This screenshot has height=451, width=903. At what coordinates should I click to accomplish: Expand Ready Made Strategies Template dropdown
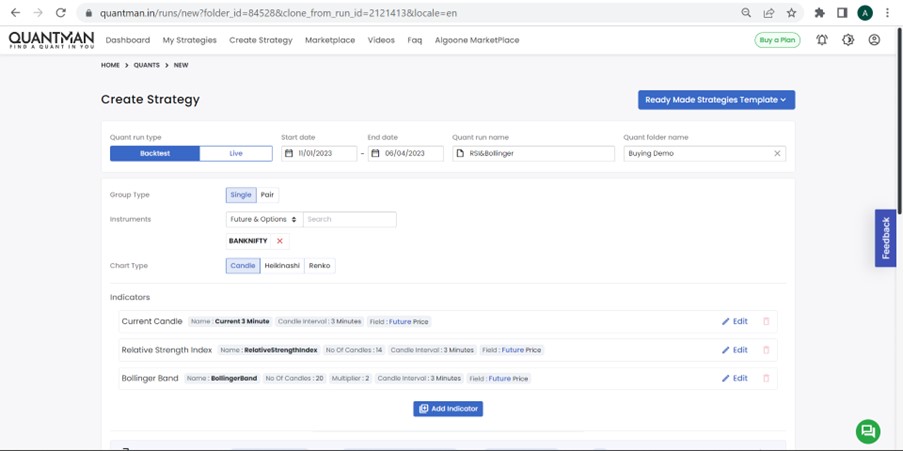point(716,100)
